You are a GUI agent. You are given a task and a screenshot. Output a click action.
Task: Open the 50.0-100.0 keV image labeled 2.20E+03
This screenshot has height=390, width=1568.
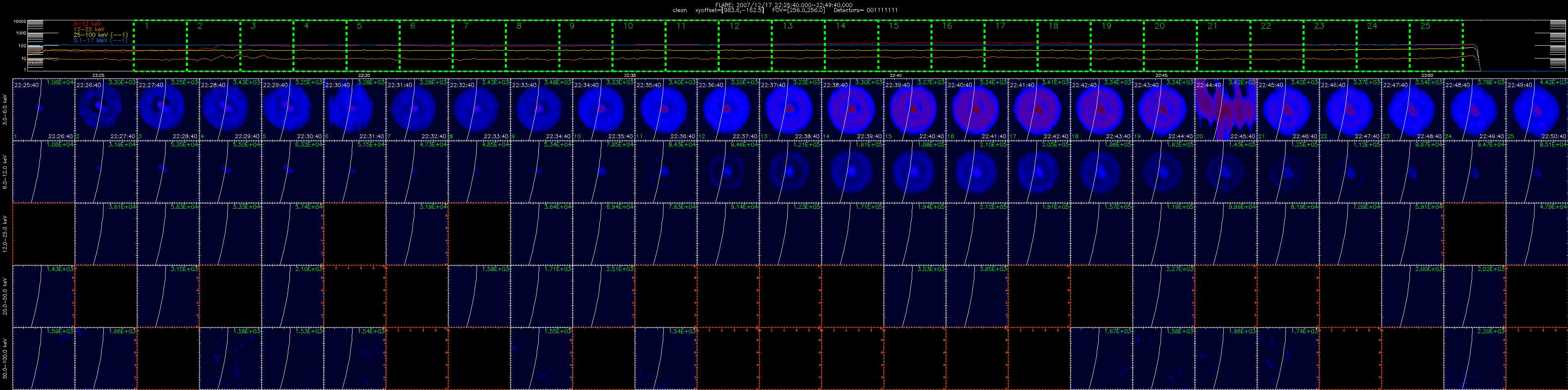tap(1475, 358)
